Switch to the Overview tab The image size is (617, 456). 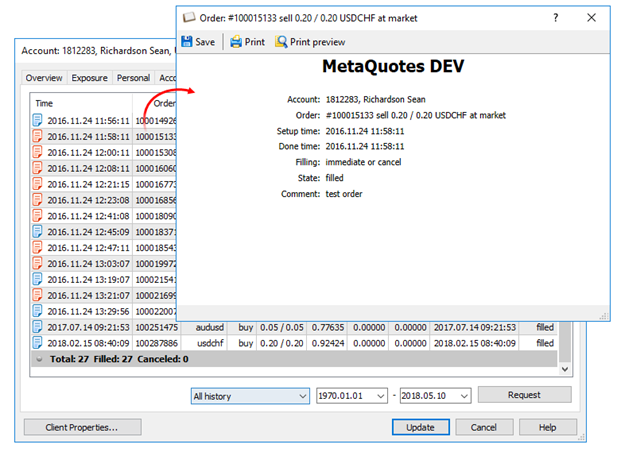click(44, 78)
